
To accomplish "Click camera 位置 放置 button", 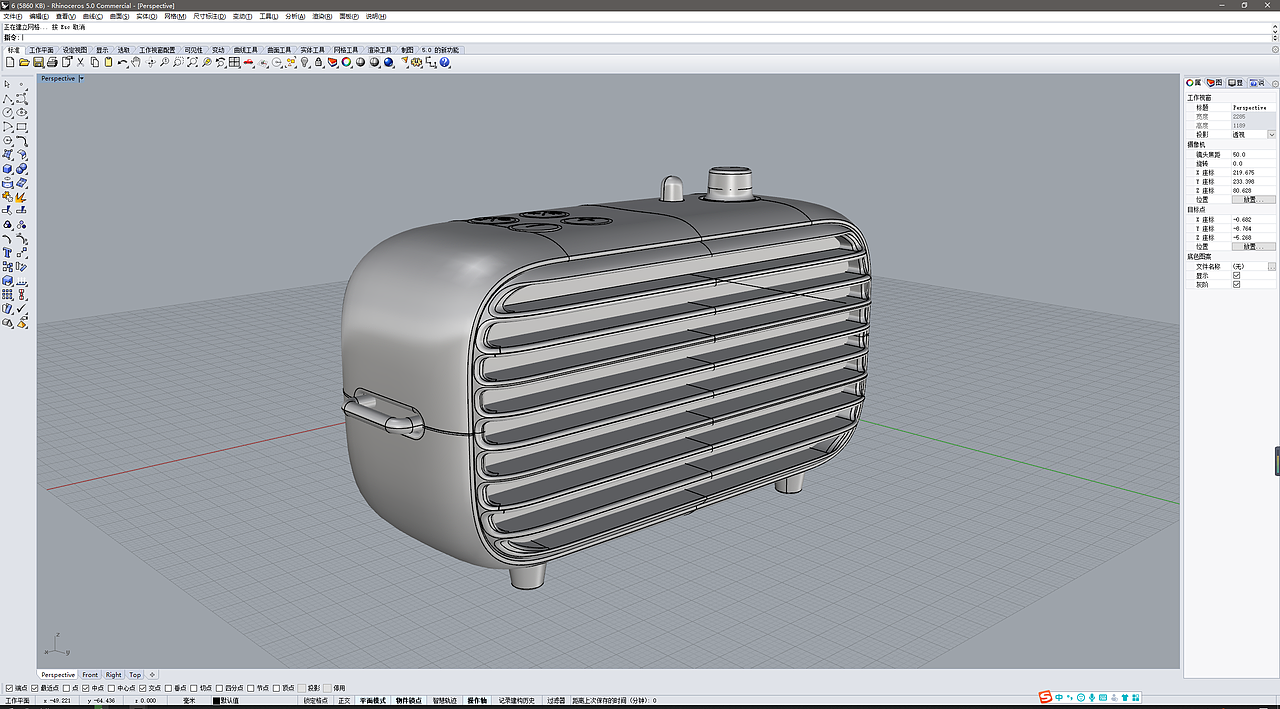I will coord(1253,199).
